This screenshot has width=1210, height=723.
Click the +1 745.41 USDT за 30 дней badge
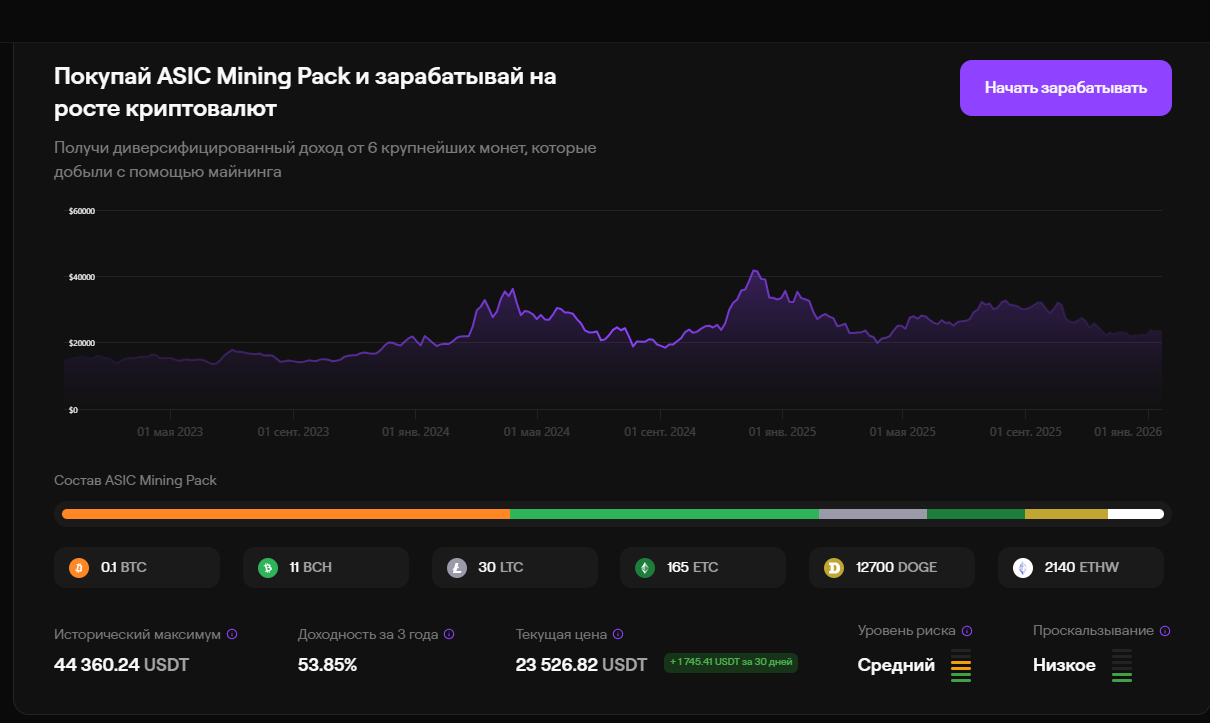point(730,663)
